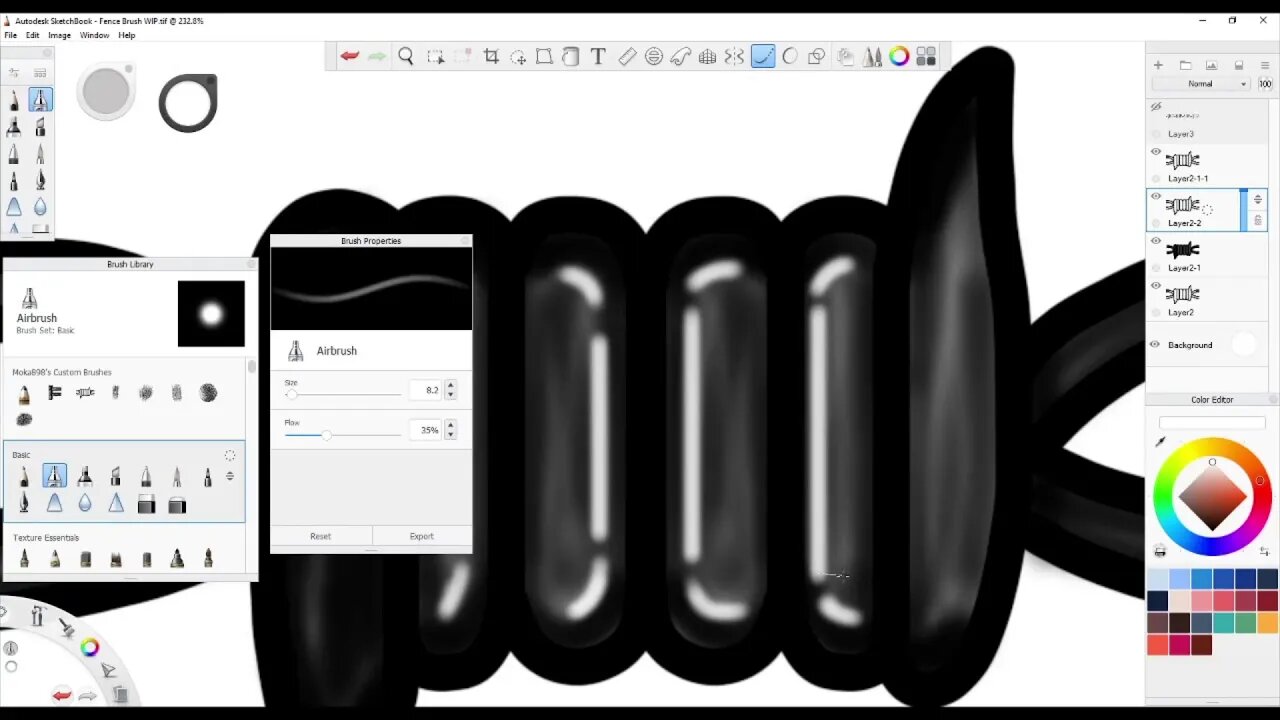Decrease brush Flow with the down arrow
The height and width of the screenshot is (720, 1280).
point(450,434)
